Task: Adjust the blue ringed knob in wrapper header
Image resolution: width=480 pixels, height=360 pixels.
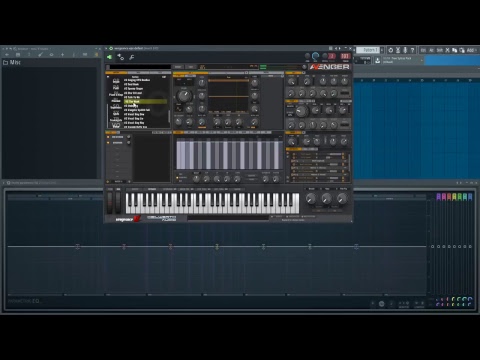Action: (315, 56)
